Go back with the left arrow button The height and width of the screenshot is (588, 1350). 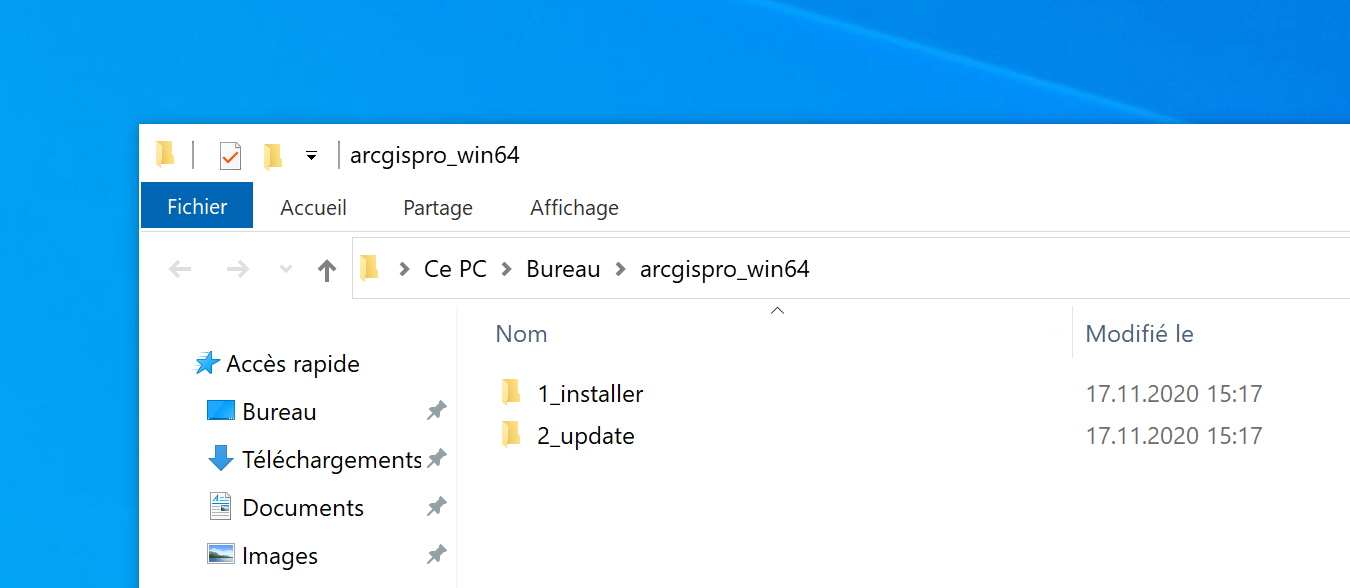tap(180, 269)
